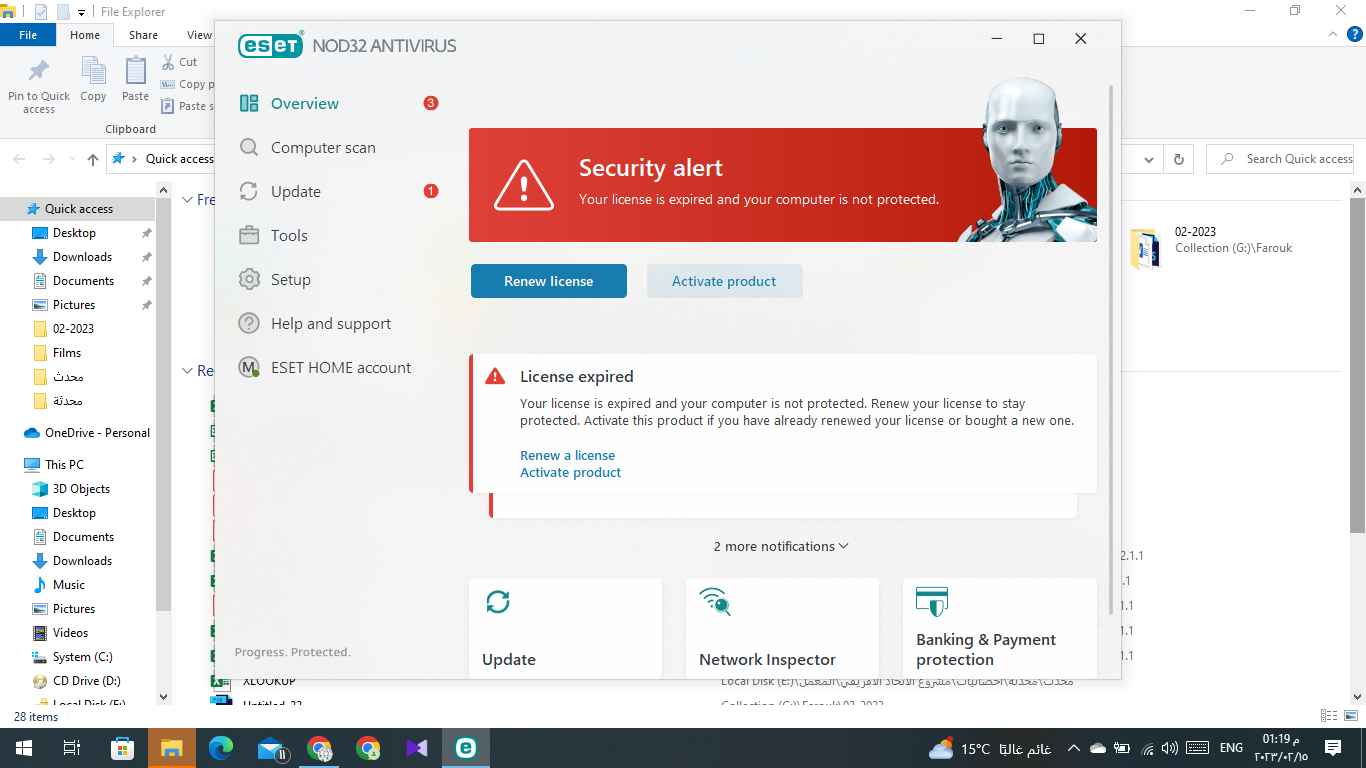Click the red badge 3 beside Overview
Screen dimensions: 1366x768
[x=431, y=103]
